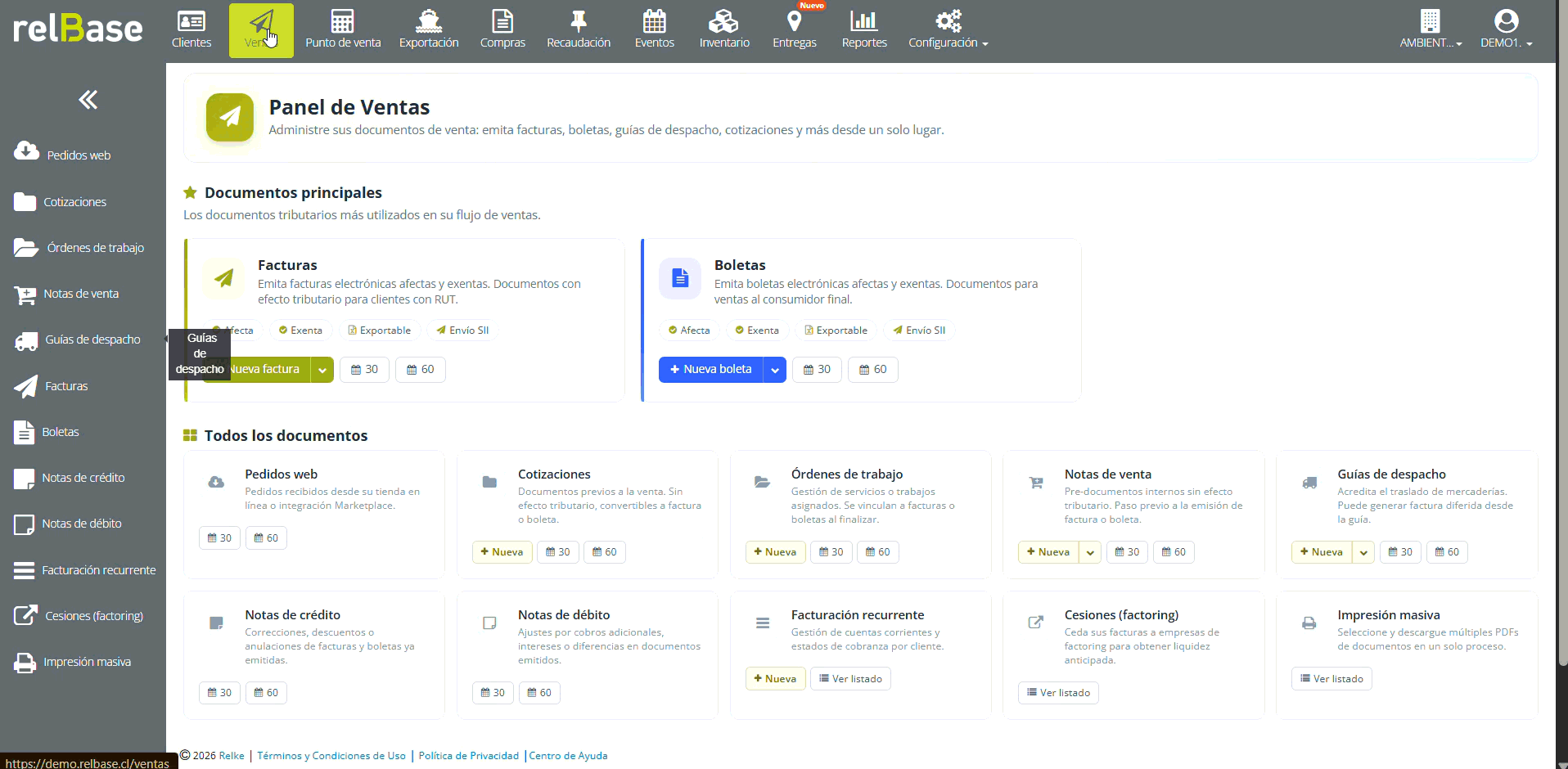Open Recaudación pin icon
This screenshot has width=1568, height=769.
[x=579, y=20]
